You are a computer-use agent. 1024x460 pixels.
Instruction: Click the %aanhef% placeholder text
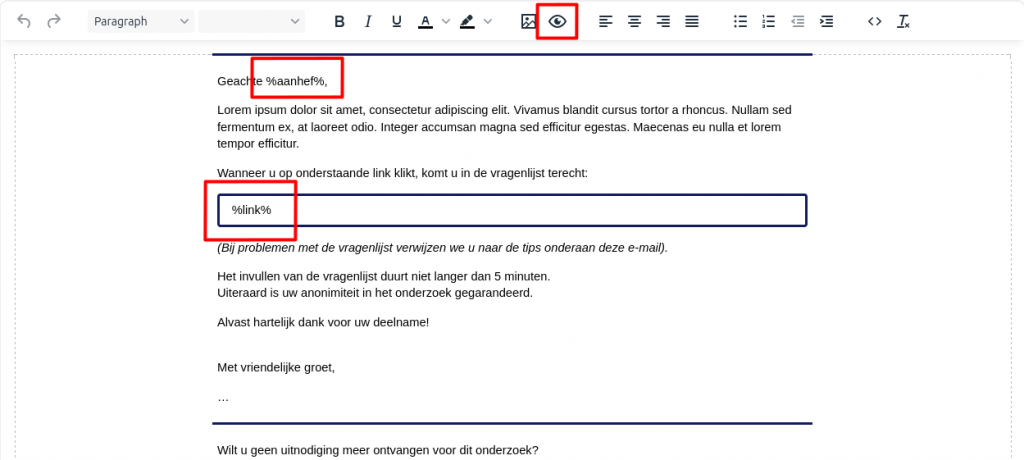coord(295,82)
